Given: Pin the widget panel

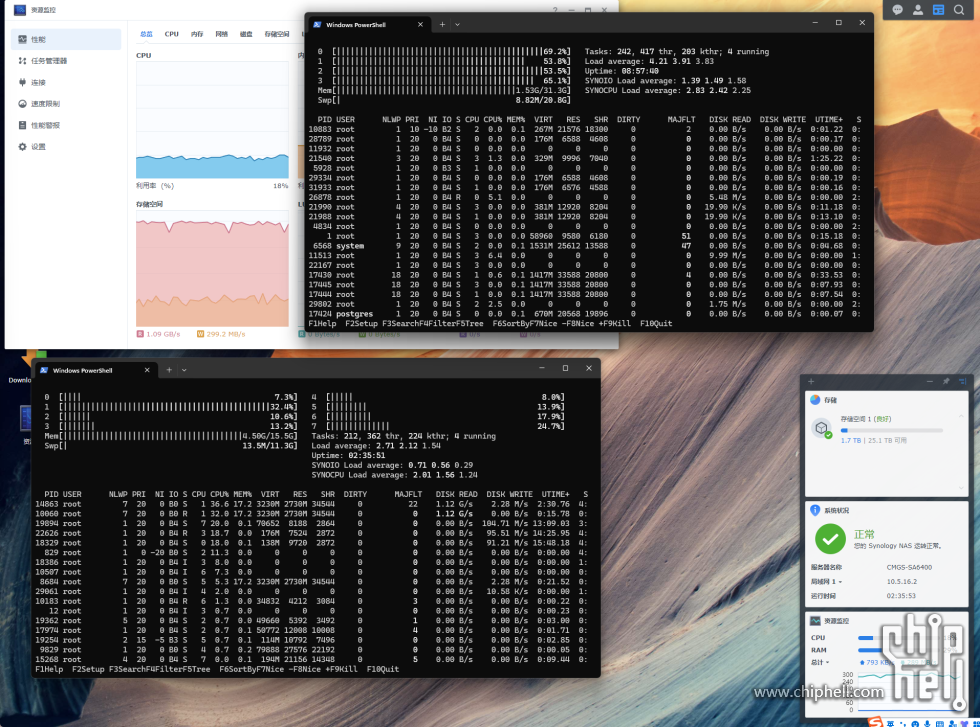Looking at the screenshot, I should [946, 381].
